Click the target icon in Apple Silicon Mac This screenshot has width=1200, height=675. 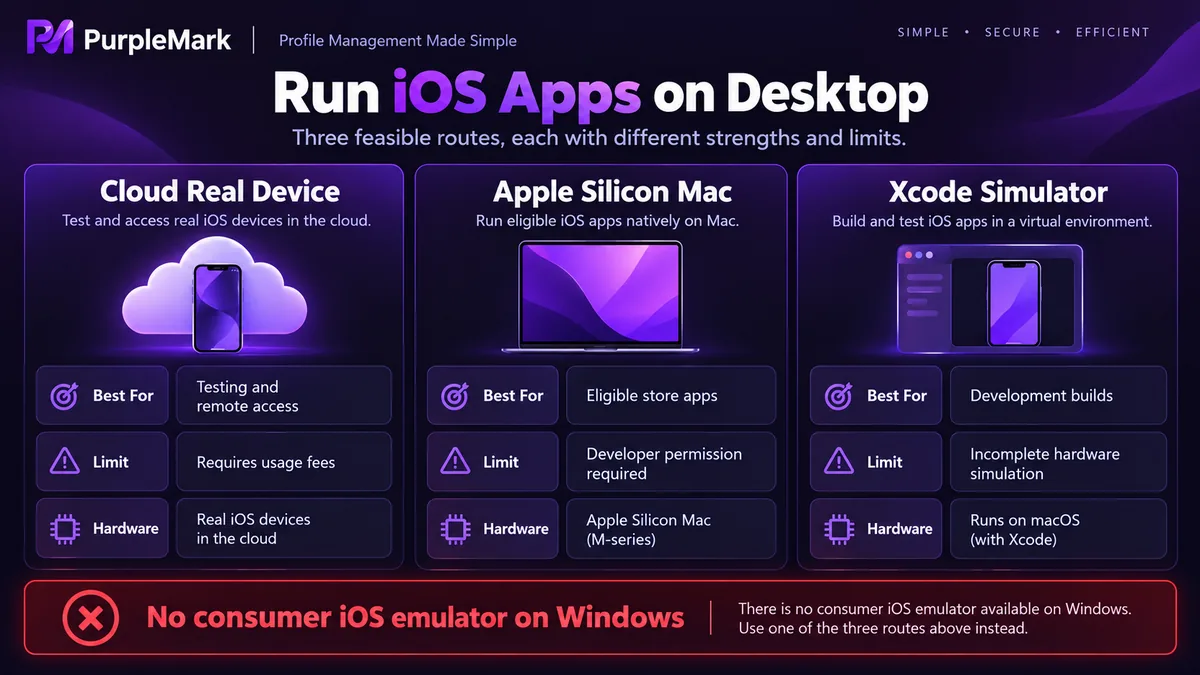coord(455,396)
